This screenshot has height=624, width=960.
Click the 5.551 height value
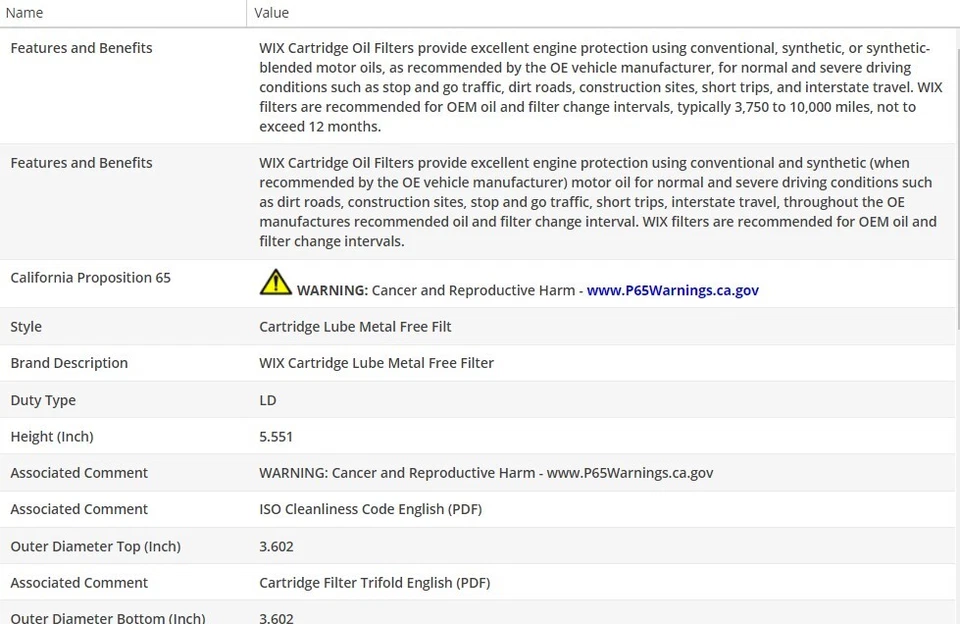pos(276,437)
